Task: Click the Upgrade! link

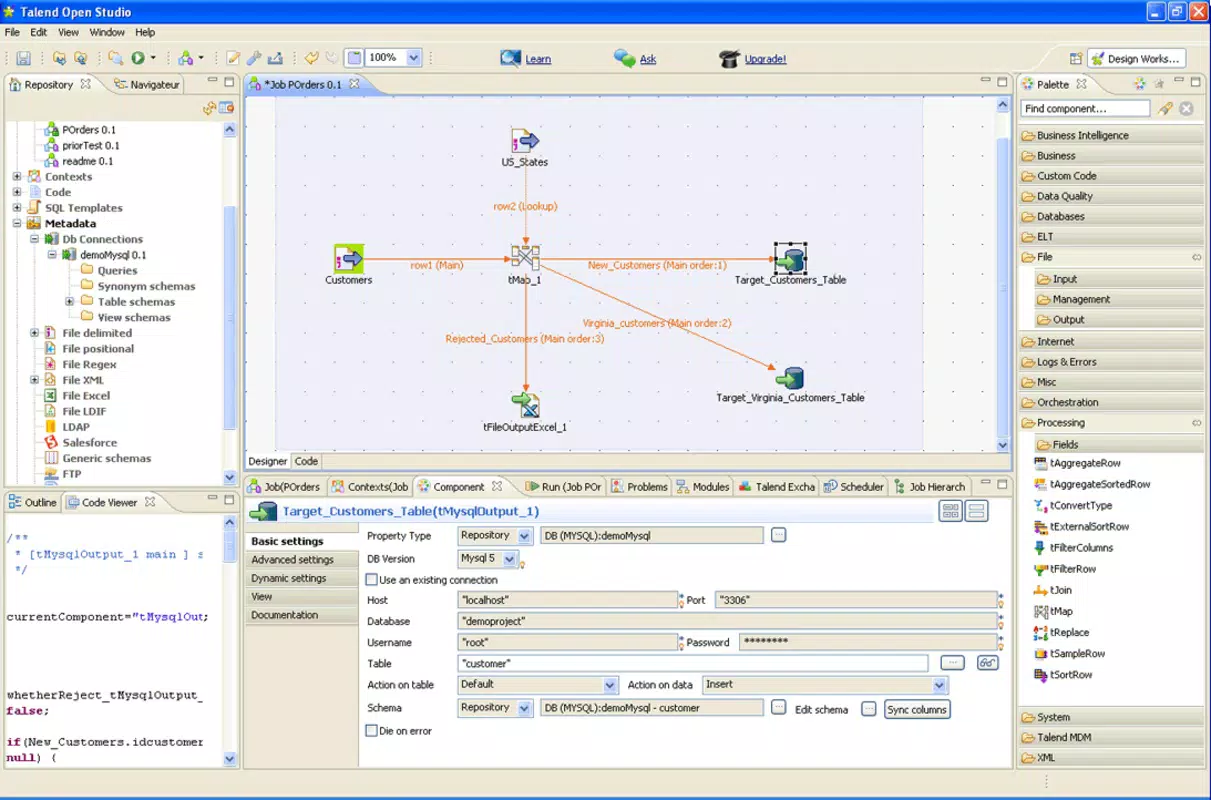Action: 765,59
